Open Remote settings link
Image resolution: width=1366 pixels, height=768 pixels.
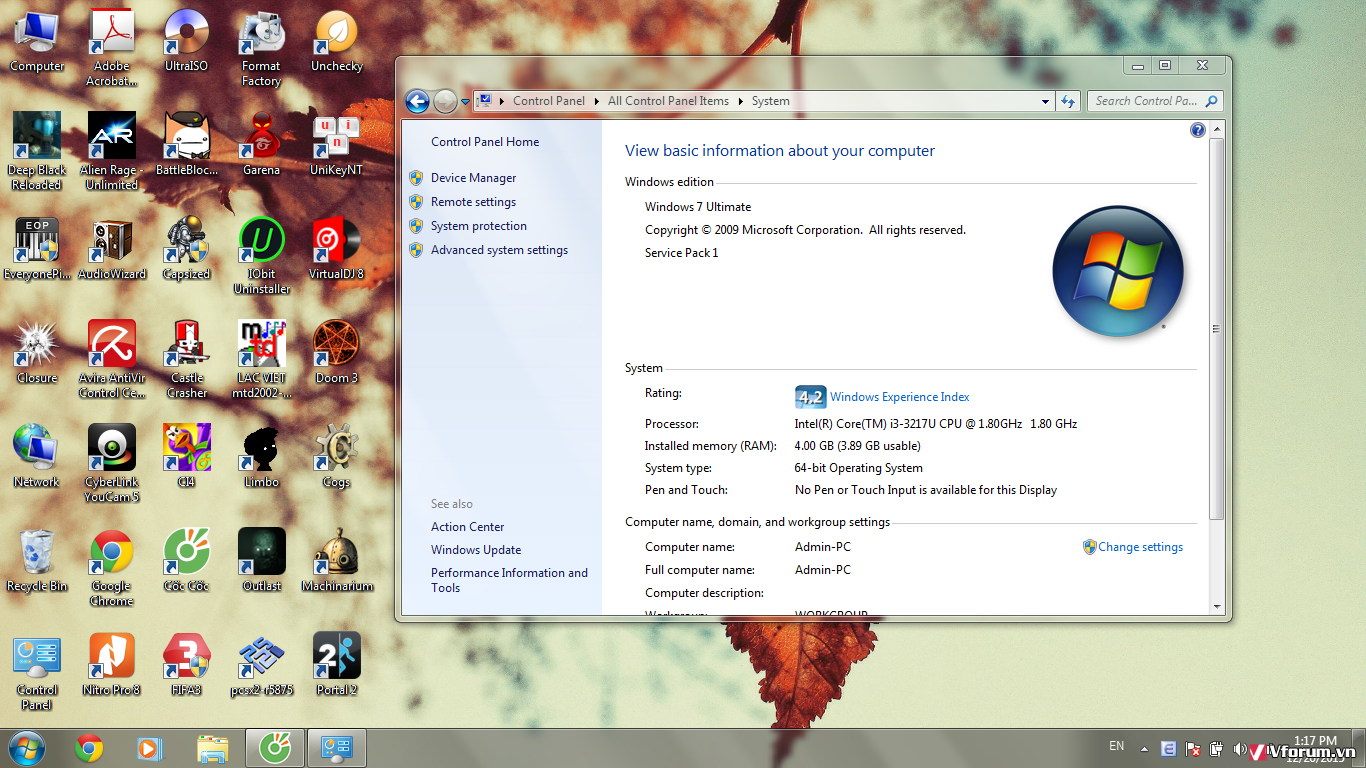click(x=473, y=202)
